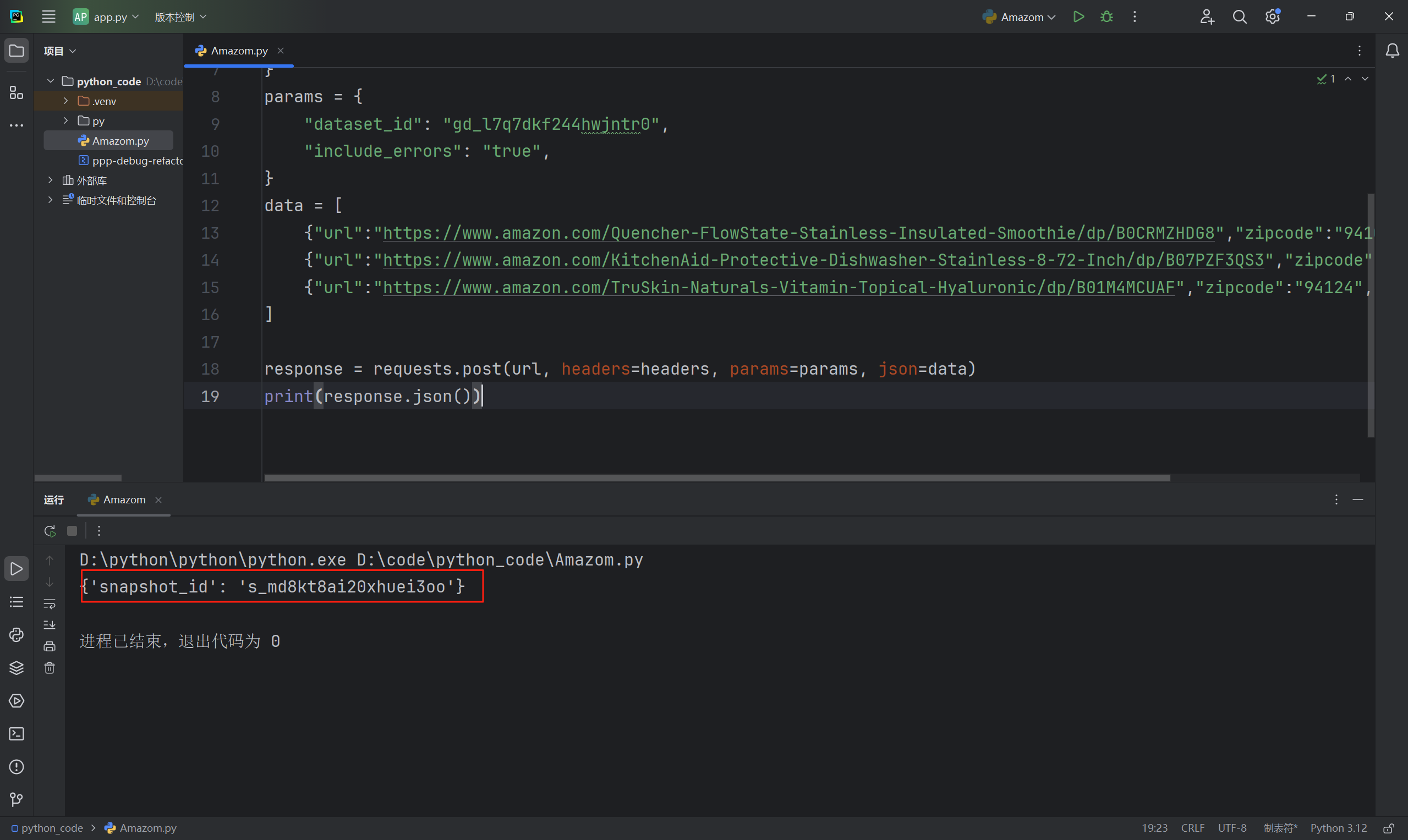Image resolution: width=1408 pixels, height=840 pixels.
Task: Open the KitchenAid Amazon URL
Action: point(824,260)
